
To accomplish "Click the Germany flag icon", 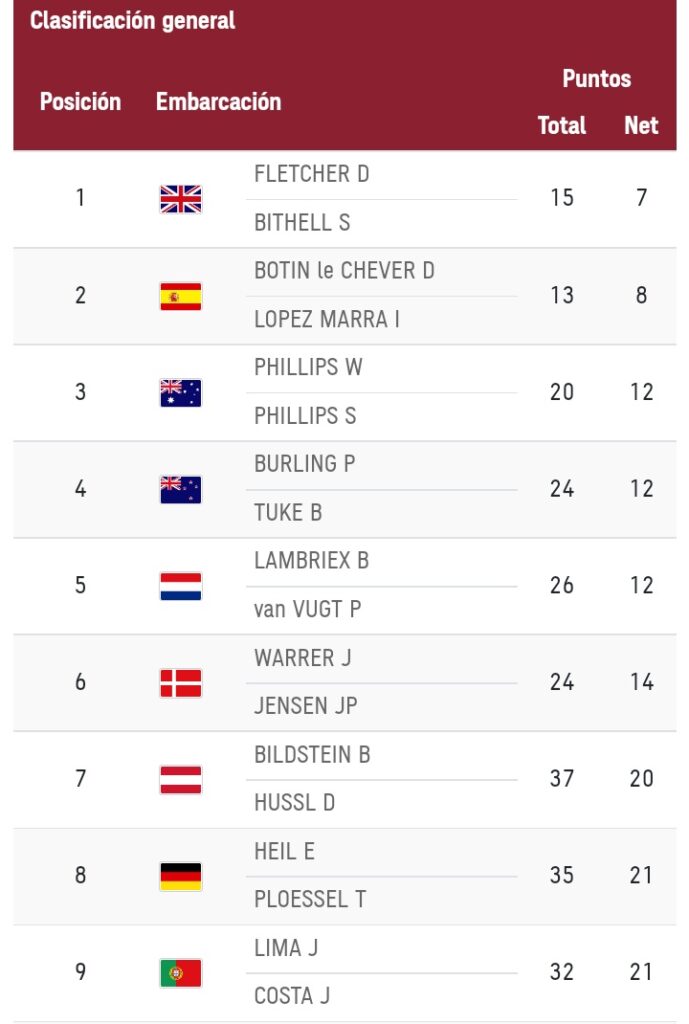I will (x=180, y=876).
